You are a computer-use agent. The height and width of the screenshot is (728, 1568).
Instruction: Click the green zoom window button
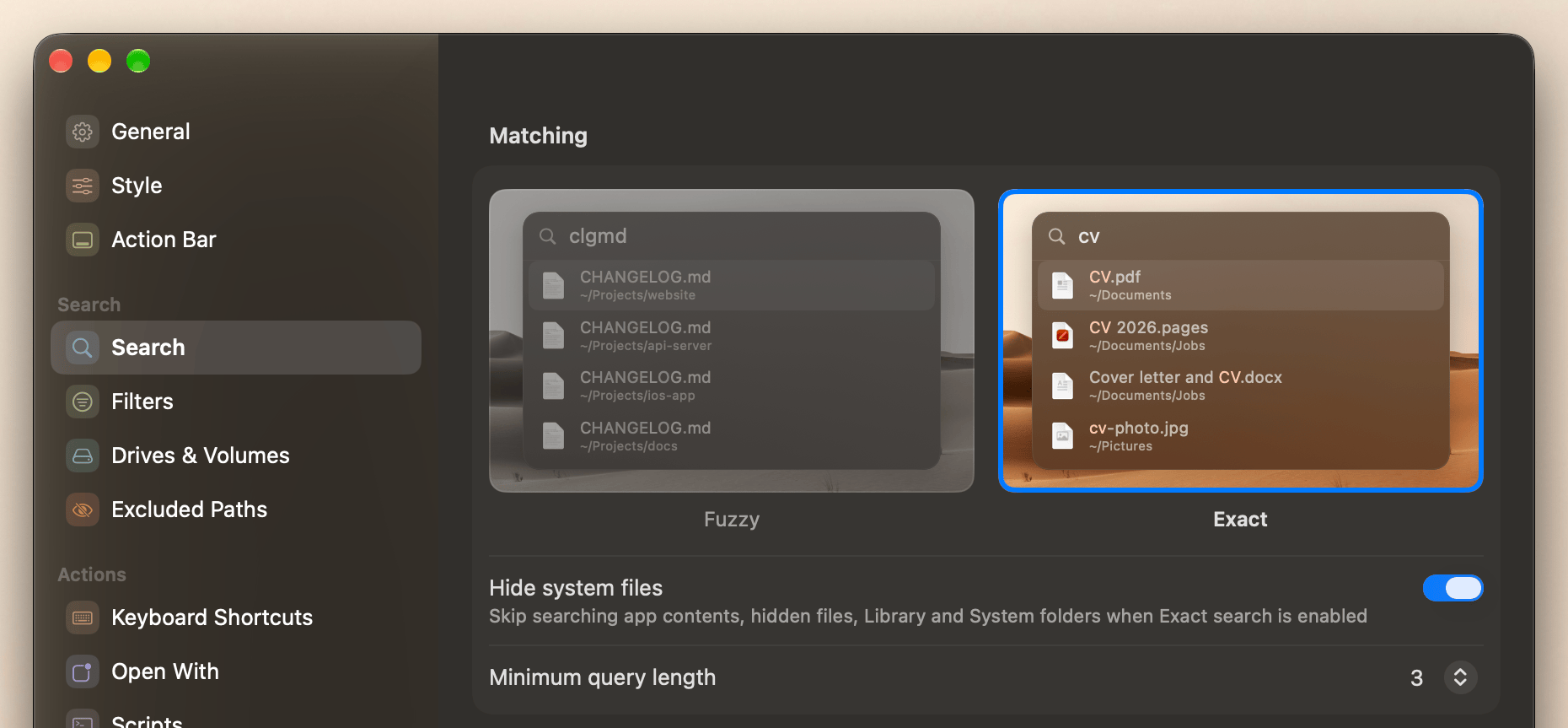(x=138, y=61)
